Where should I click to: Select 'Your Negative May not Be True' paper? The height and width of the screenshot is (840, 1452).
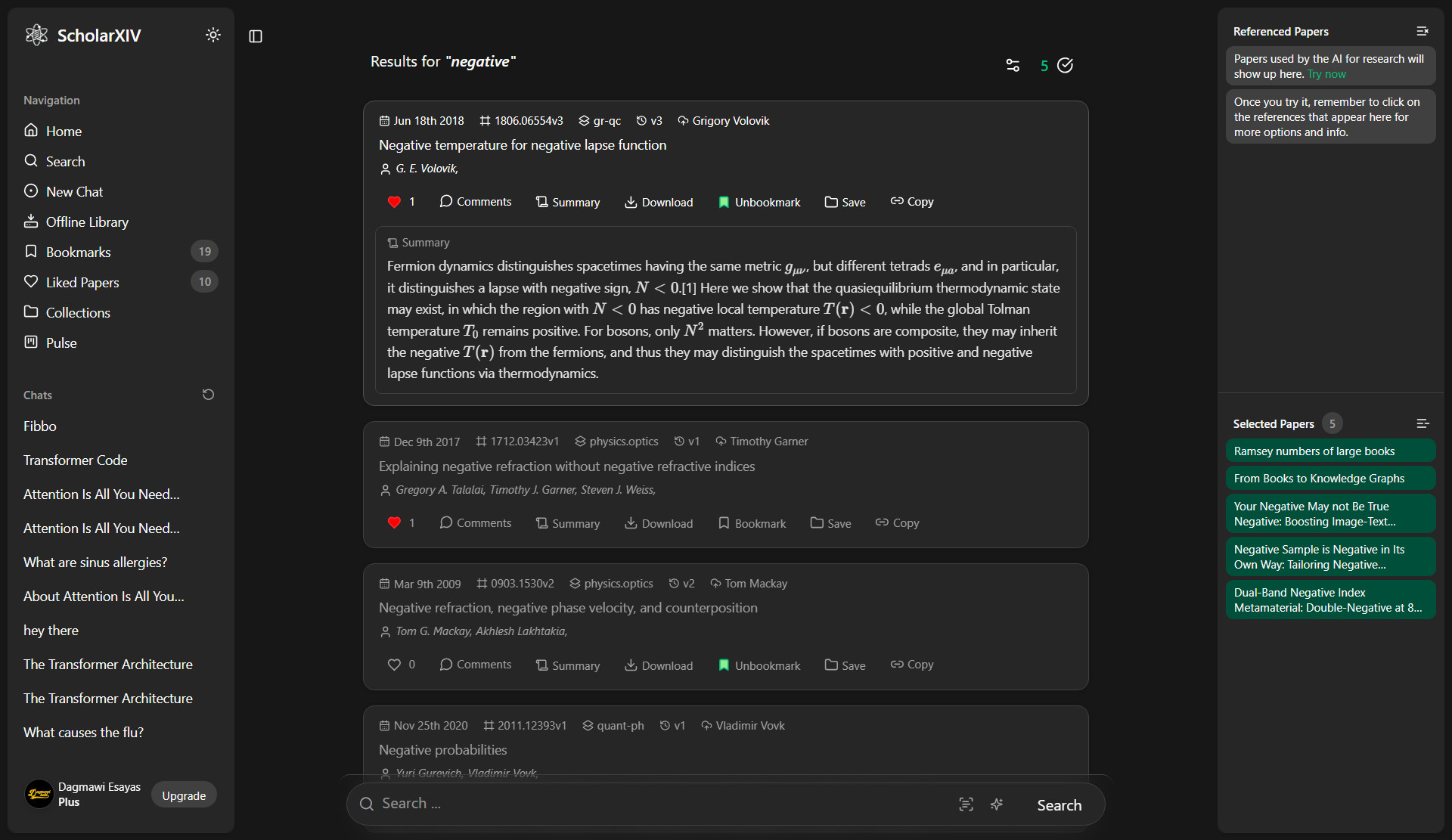coord(1330,514)
